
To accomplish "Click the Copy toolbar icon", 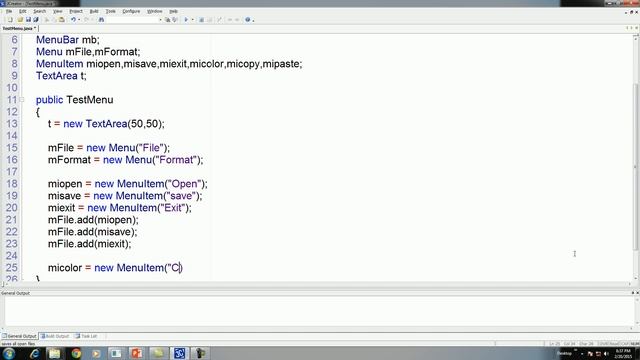I will click(x=54, y=20).
